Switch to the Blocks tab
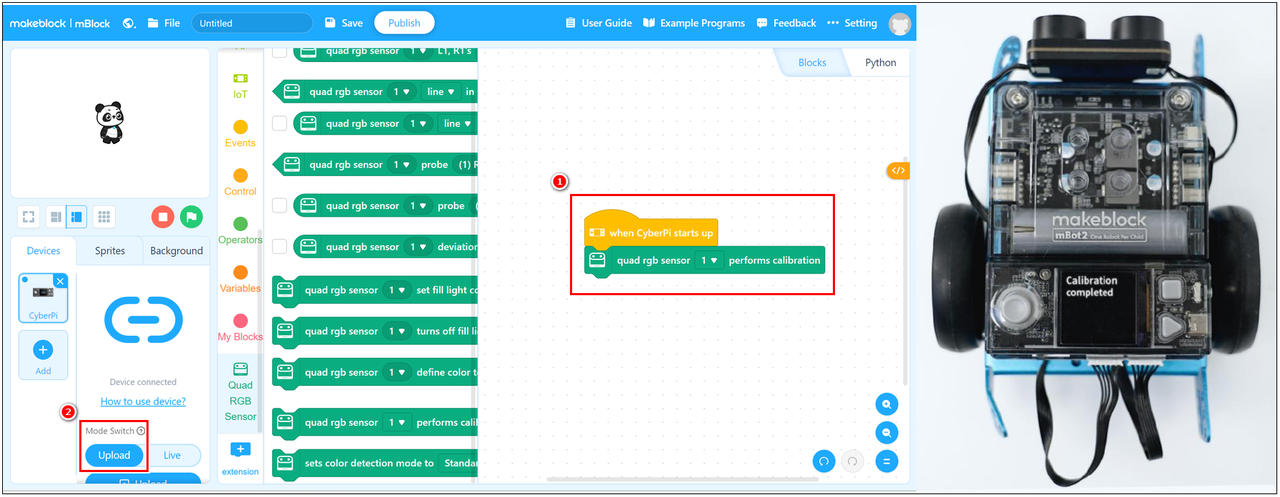 click(812, 62)
